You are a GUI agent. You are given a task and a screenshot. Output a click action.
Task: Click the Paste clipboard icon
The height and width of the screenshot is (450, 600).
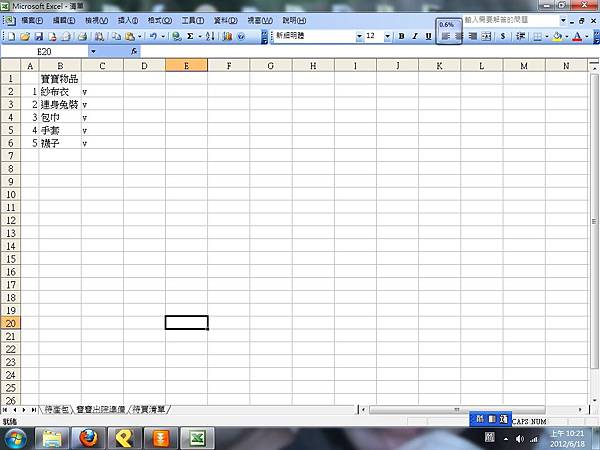click(x=130, y=36)
